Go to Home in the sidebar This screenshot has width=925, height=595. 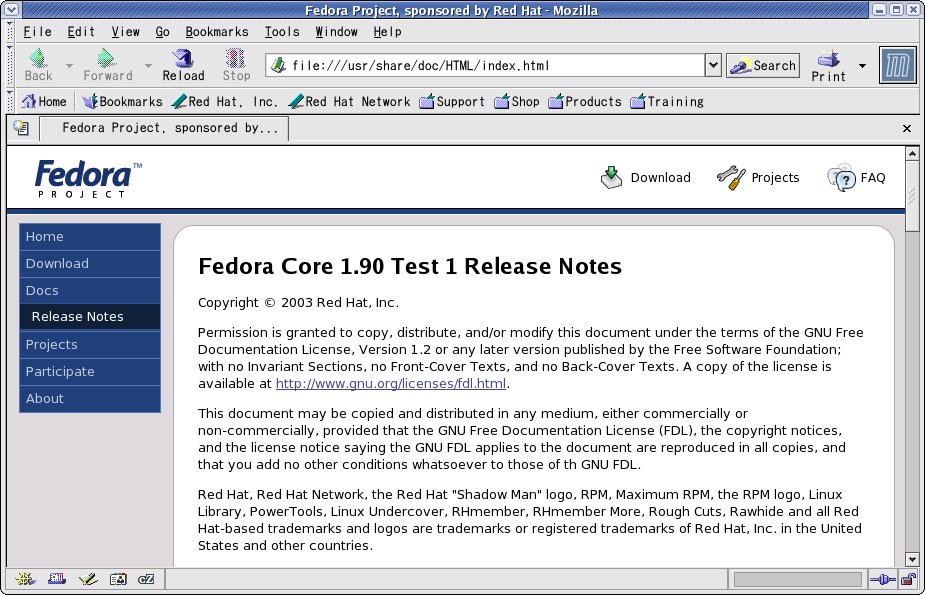pyautogui.click(x=90, y=236)
